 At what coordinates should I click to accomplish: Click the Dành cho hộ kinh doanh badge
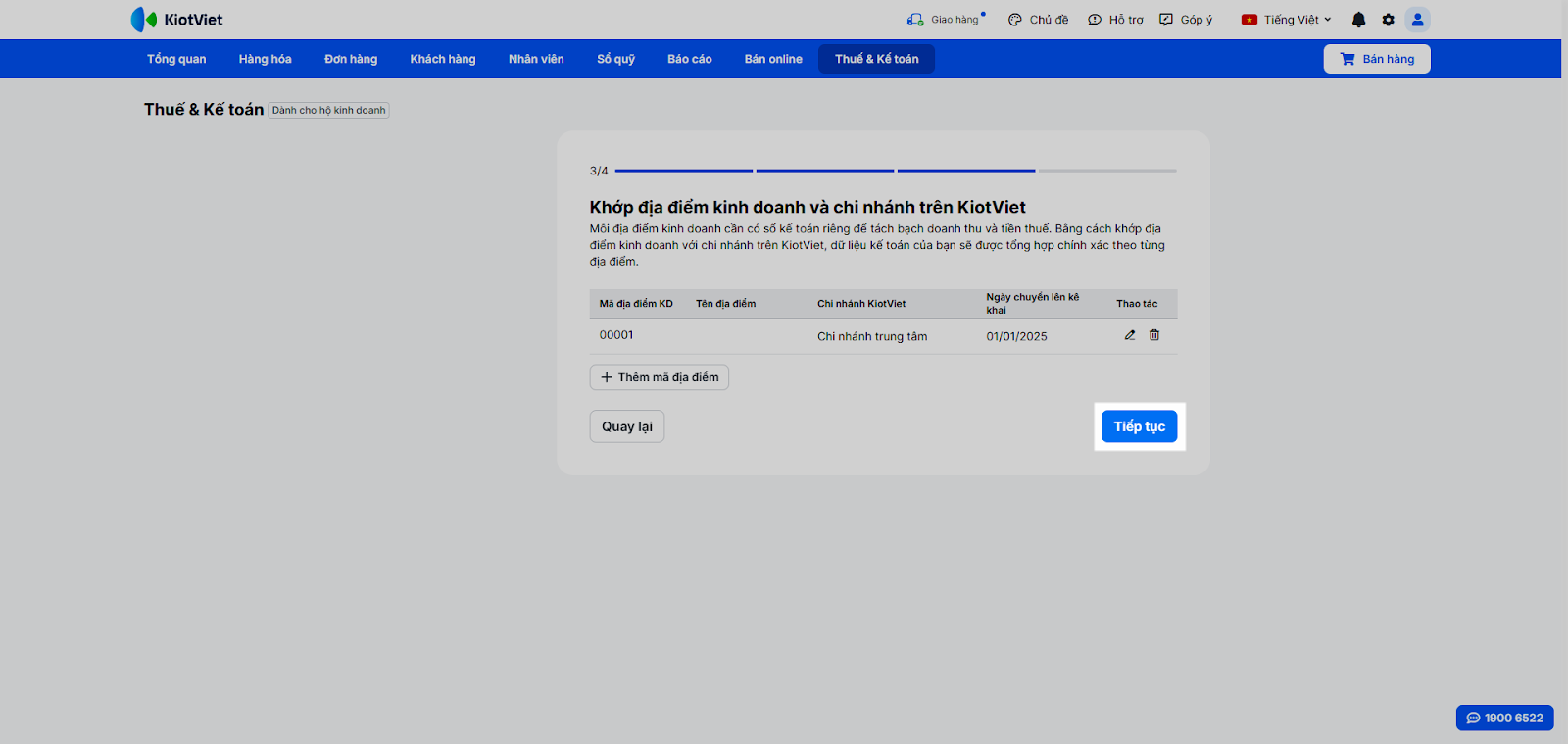point(329,111)
